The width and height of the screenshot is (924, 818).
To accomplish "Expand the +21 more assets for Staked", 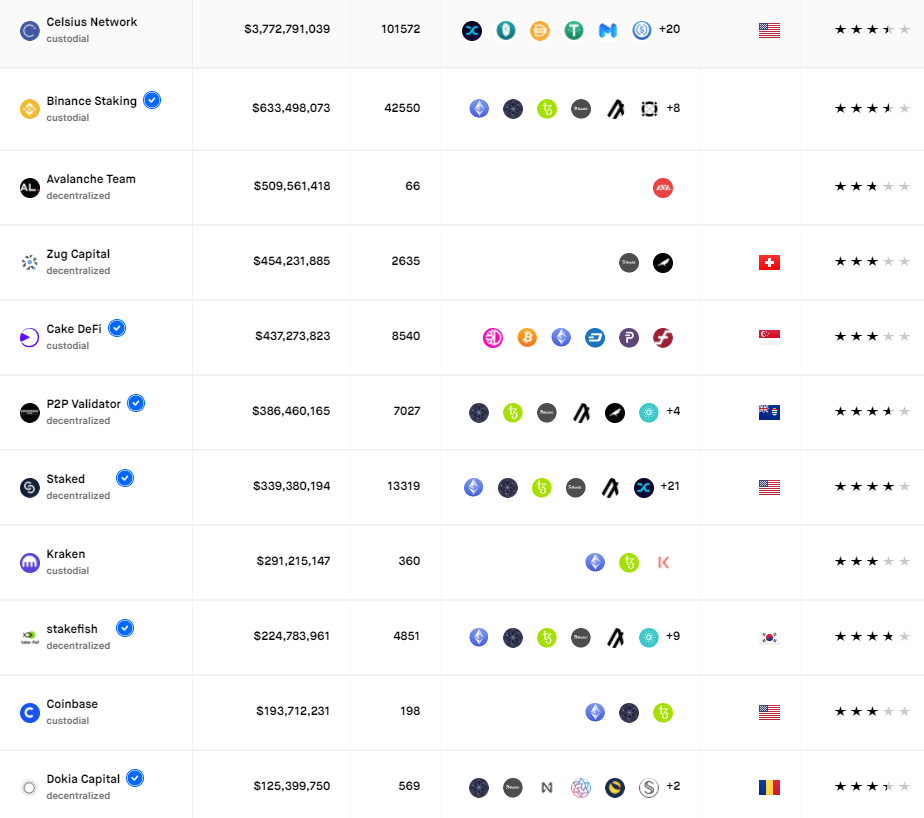I will [x=670, y=486].
